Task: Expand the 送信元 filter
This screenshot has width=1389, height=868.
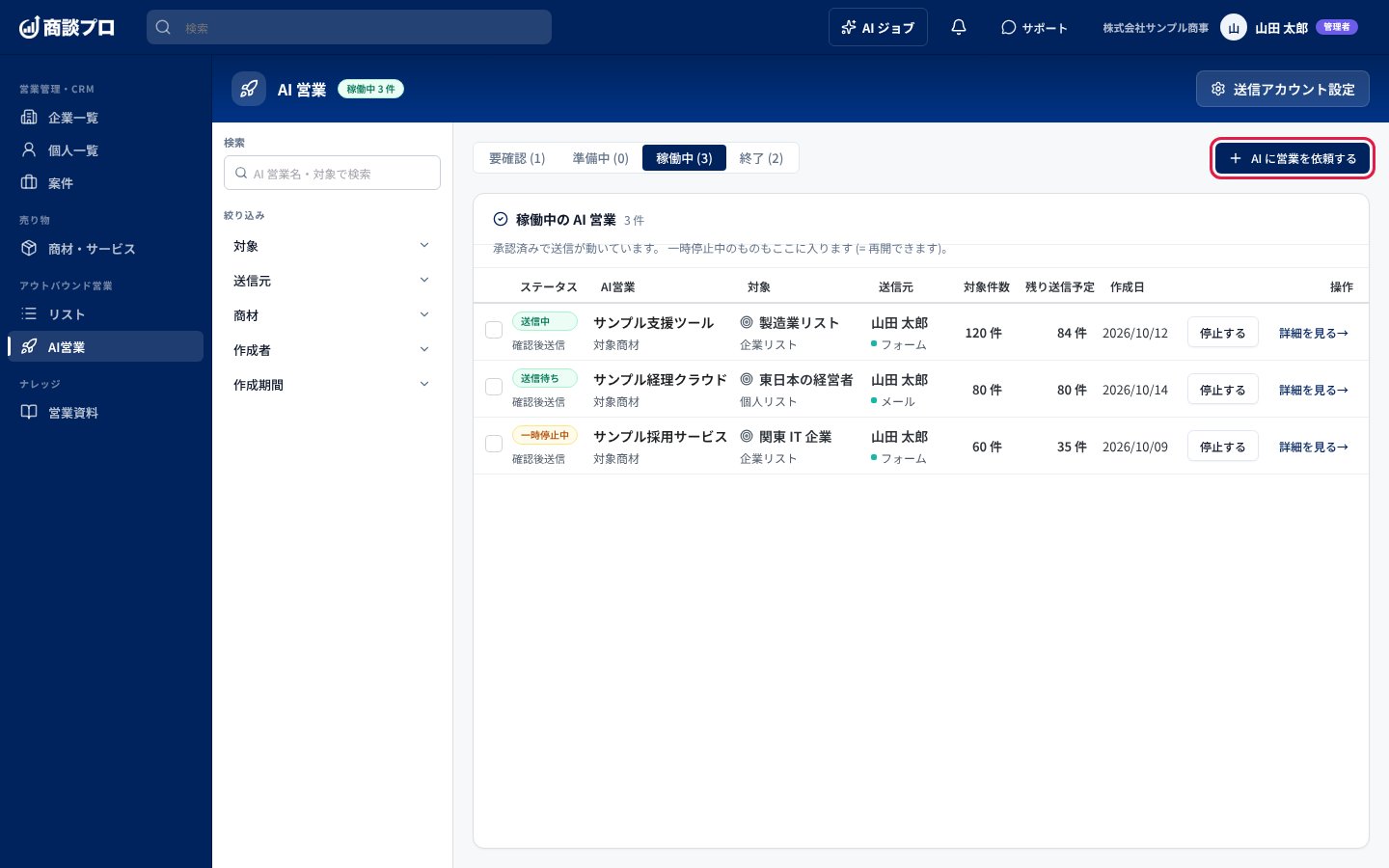Action: point(332,281)
